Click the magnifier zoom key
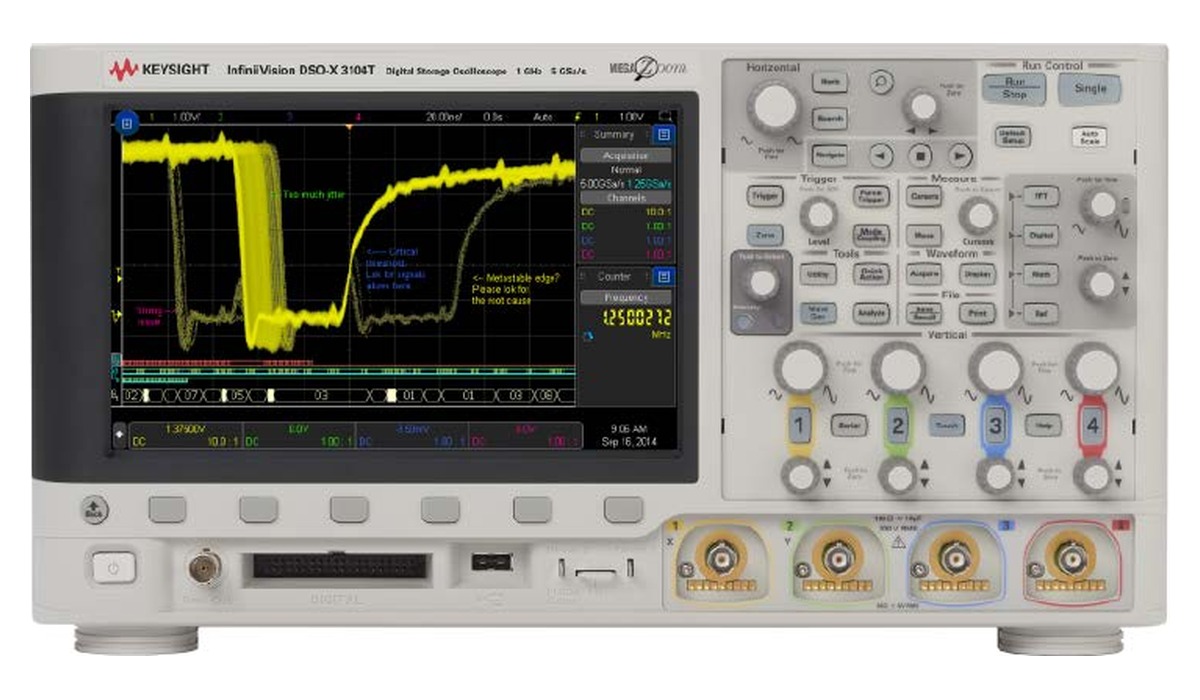 click(880, 80)
